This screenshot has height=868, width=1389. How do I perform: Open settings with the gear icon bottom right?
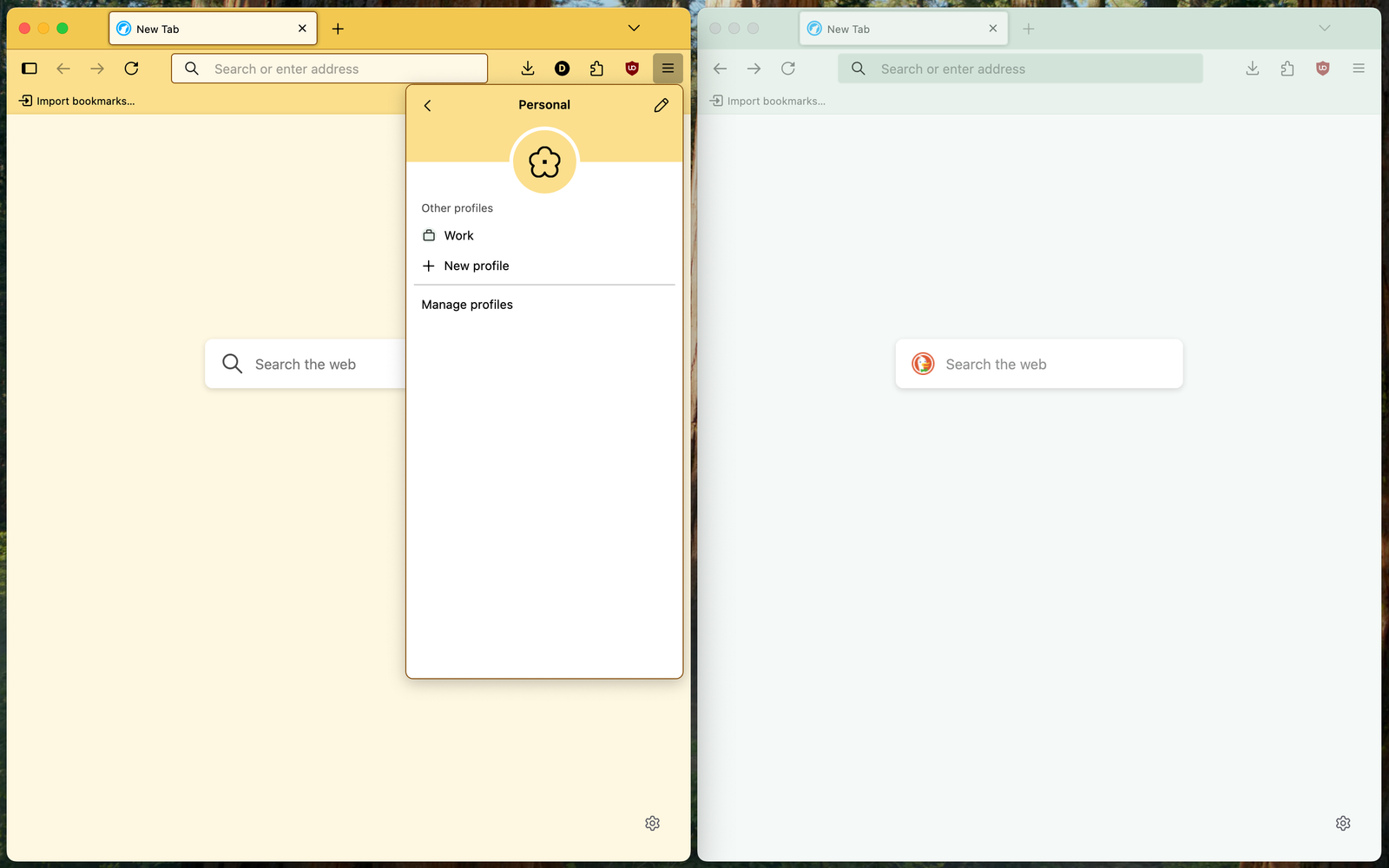(x=1343, y=823)
